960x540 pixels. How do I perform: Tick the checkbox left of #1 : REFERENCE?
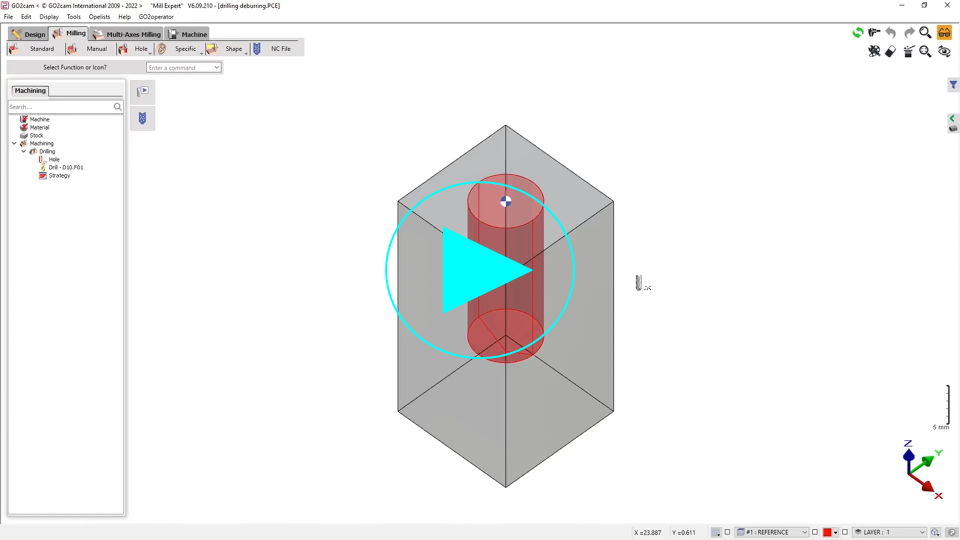point(727,532)
